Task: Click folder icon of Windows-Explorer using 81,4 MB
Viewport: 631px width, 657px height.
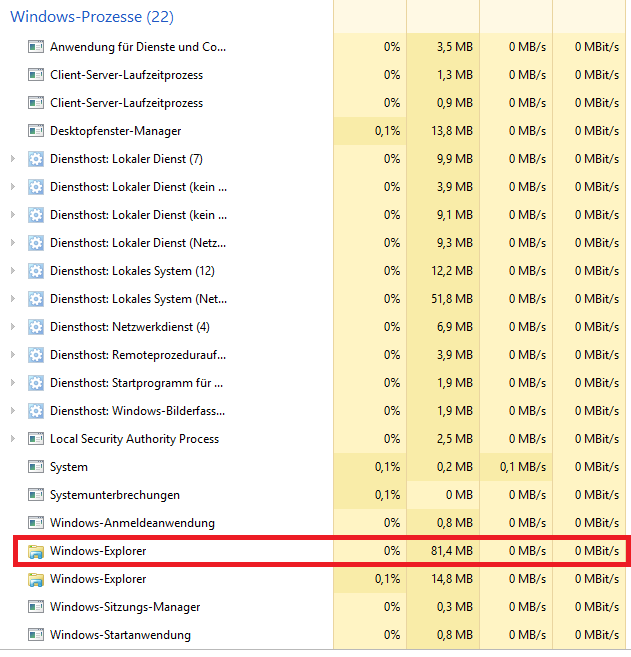Action: (x=36, y=551)
